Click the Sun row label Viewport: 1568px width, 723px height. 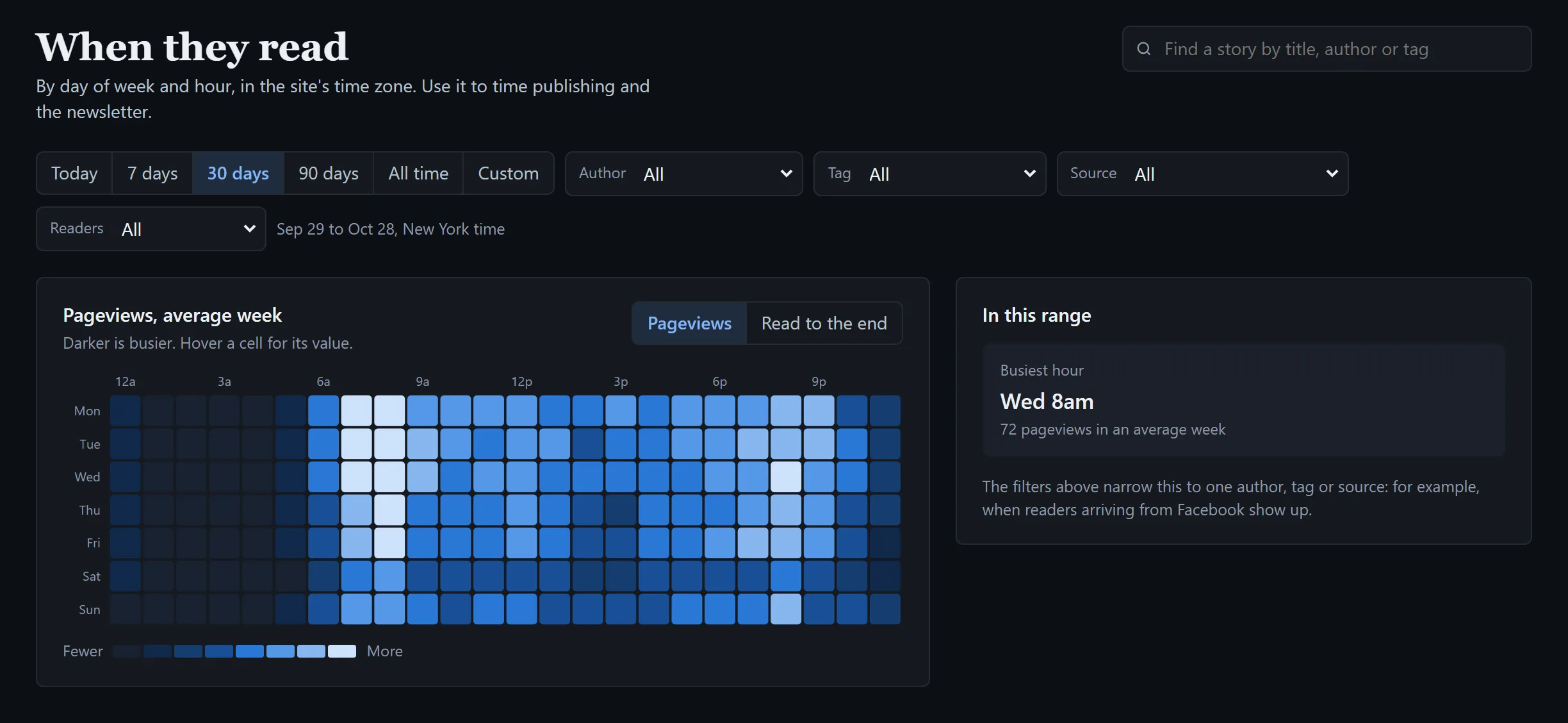(x=90, y=610)
